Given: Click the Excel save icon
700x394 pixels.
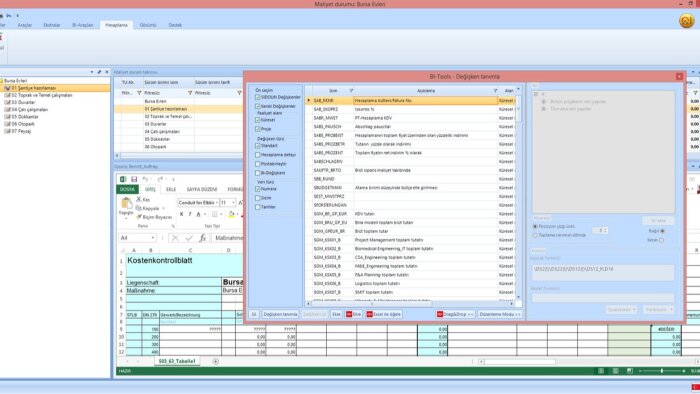Looking at the screenshot, I should tap(133, 179).
